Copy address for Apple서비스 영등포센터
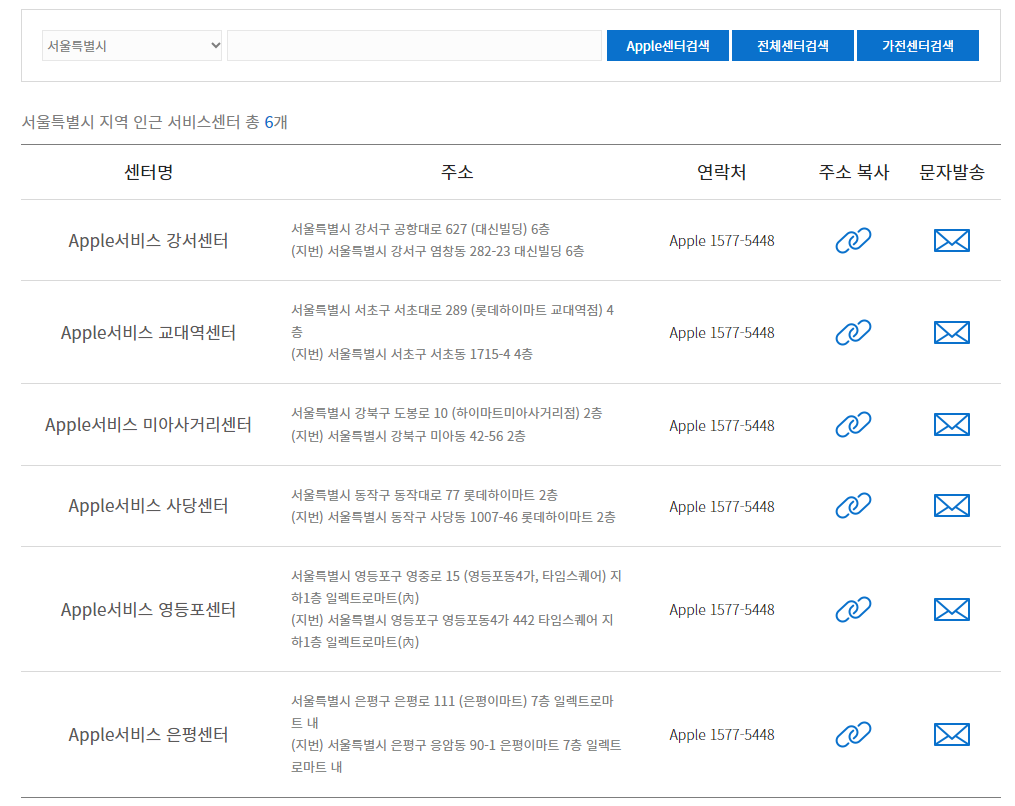The height and width of the screenshot is (806, 1015). coord(852,609)
